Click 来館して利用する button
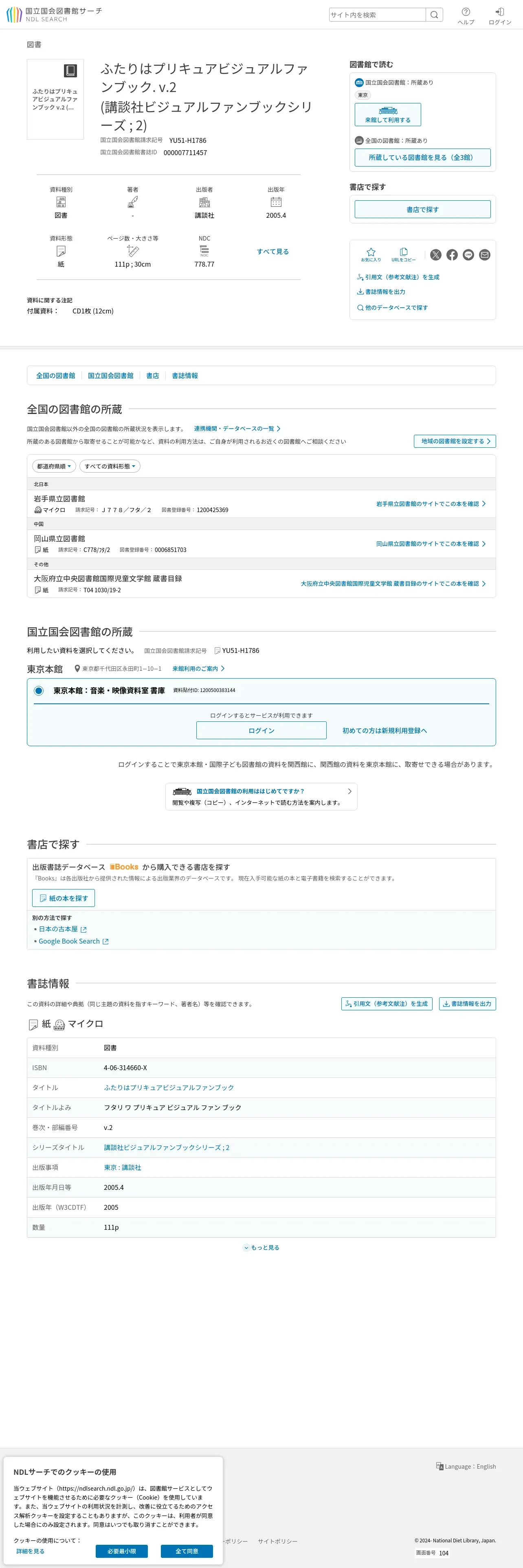Image resolution: width=523 pixels, height=1568 pixels. 388,114
